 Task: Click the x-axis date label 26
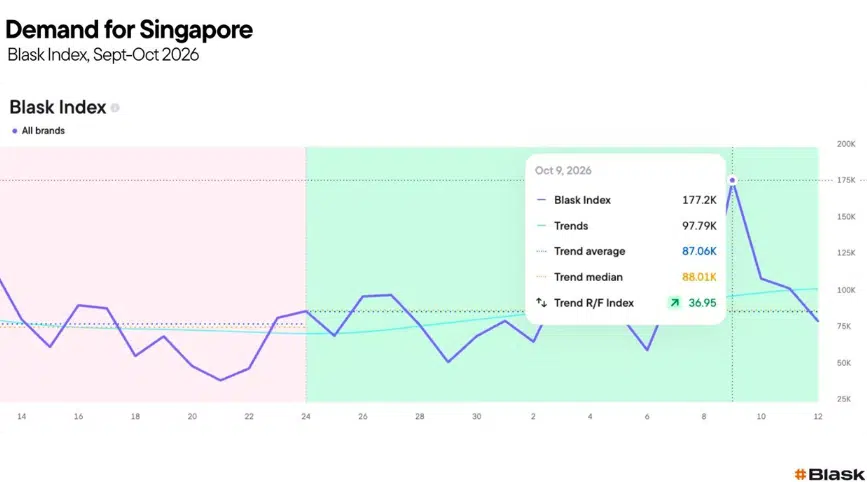(363, 416)
